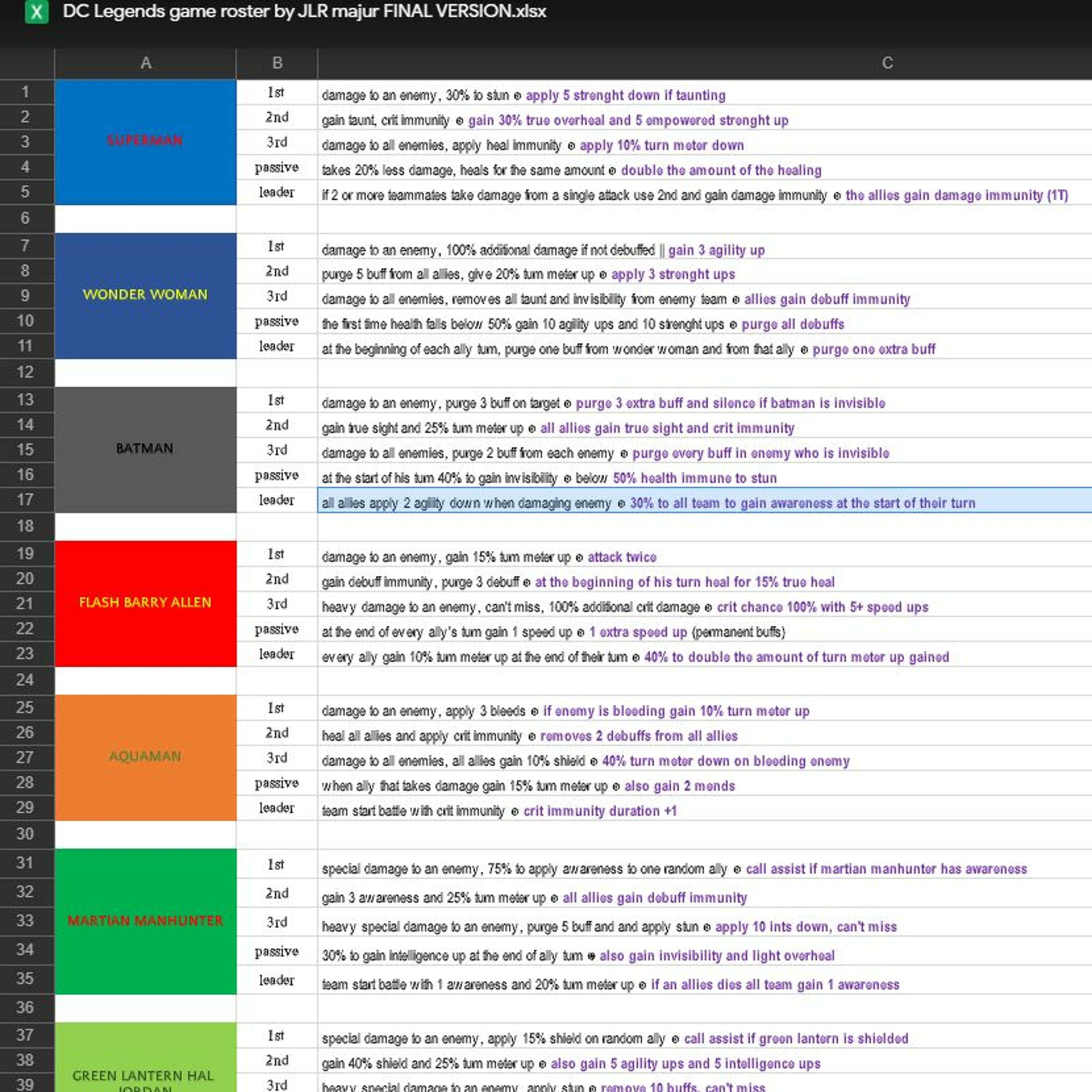Select column A header

pyautogui.click(x=145, y=63)
